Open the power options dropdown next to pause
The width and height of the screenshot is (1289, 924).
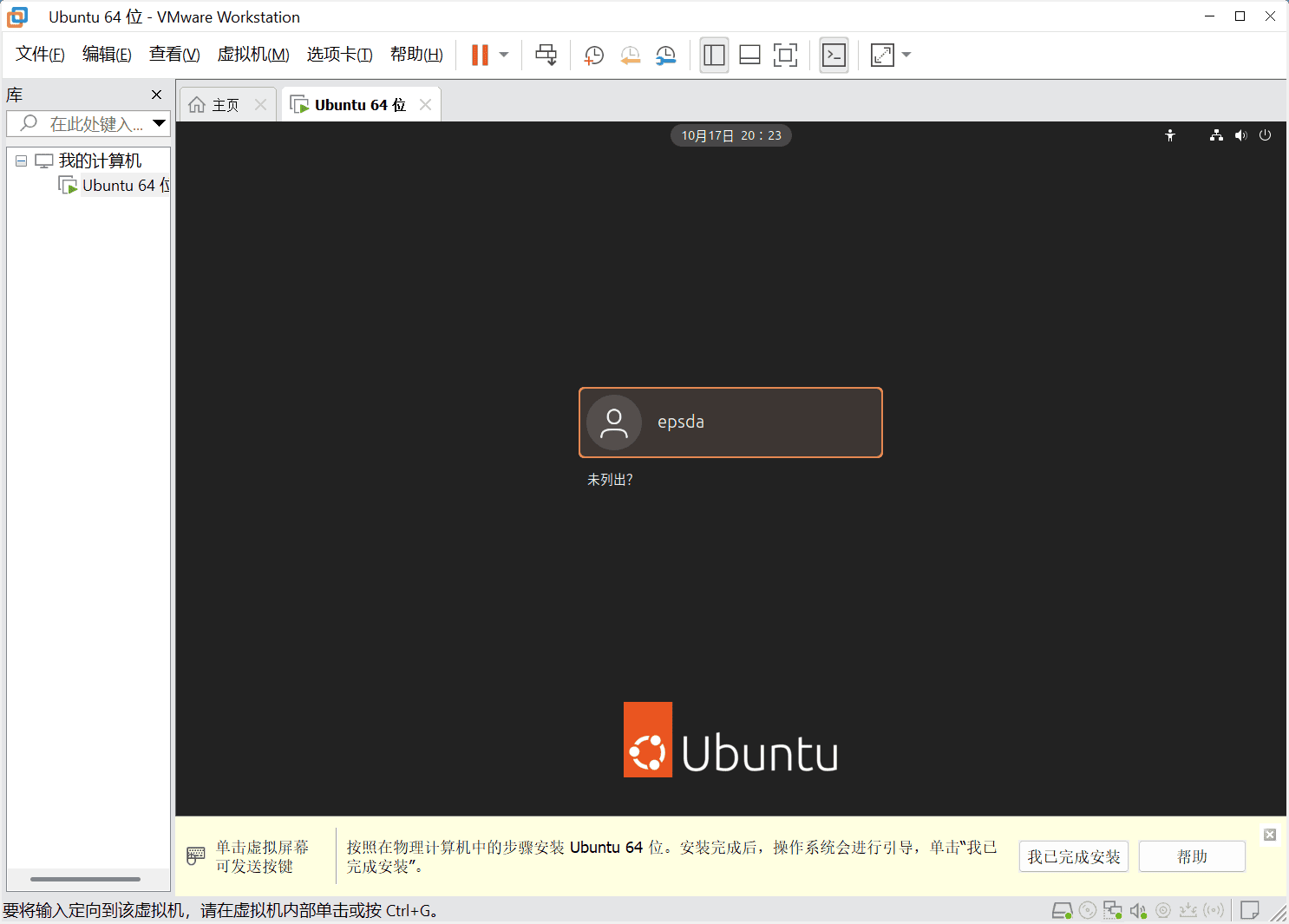tap(504, 55)
